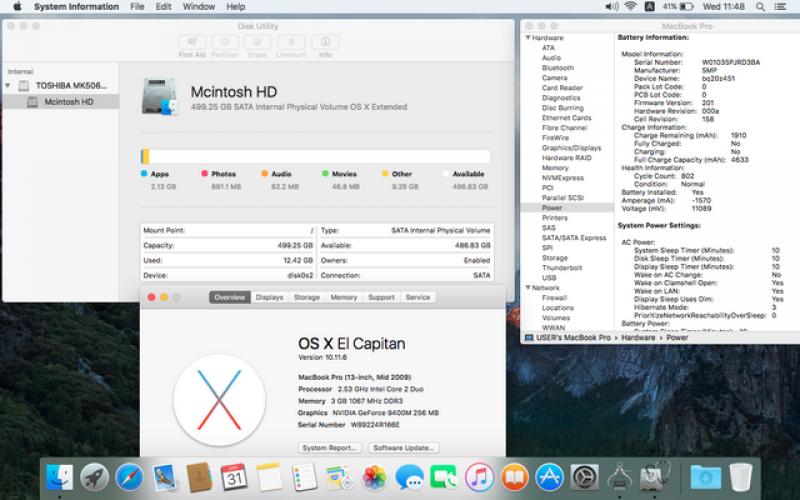
Task: Collapse Network section triangle in sidebar
Action: click(x=528, y=287)
